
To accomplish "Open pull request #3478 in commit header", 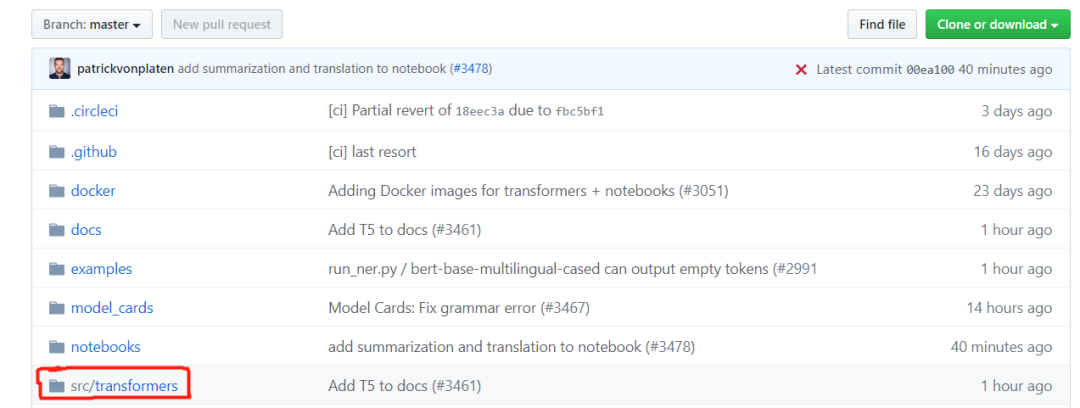I will coord(470,69).
